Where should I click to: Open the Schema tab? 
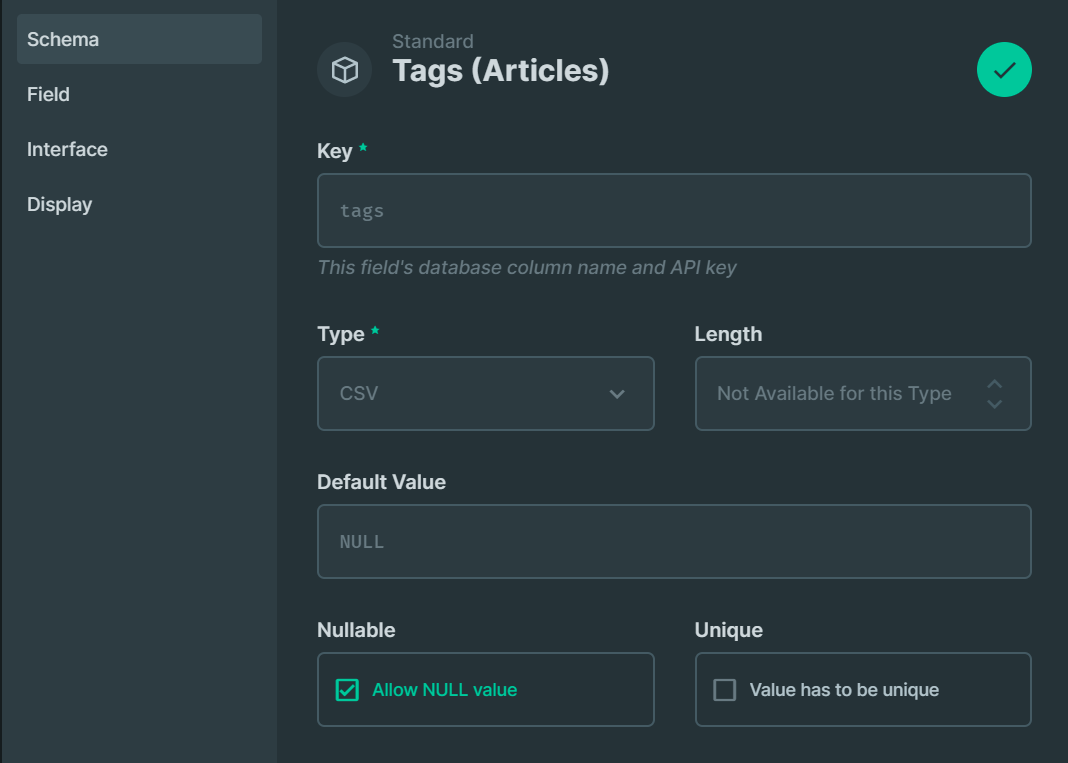point(140,39)
